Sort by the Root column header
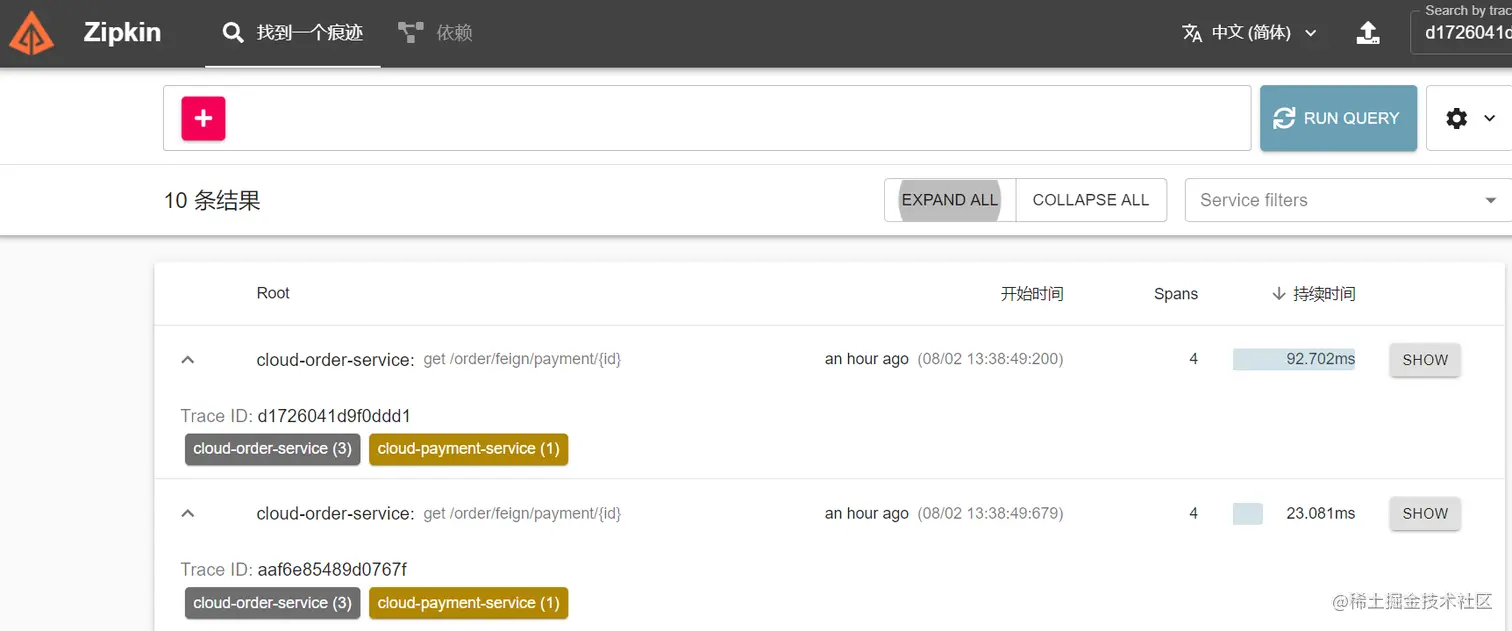1512x631 pixels. (x=273, y=293)
